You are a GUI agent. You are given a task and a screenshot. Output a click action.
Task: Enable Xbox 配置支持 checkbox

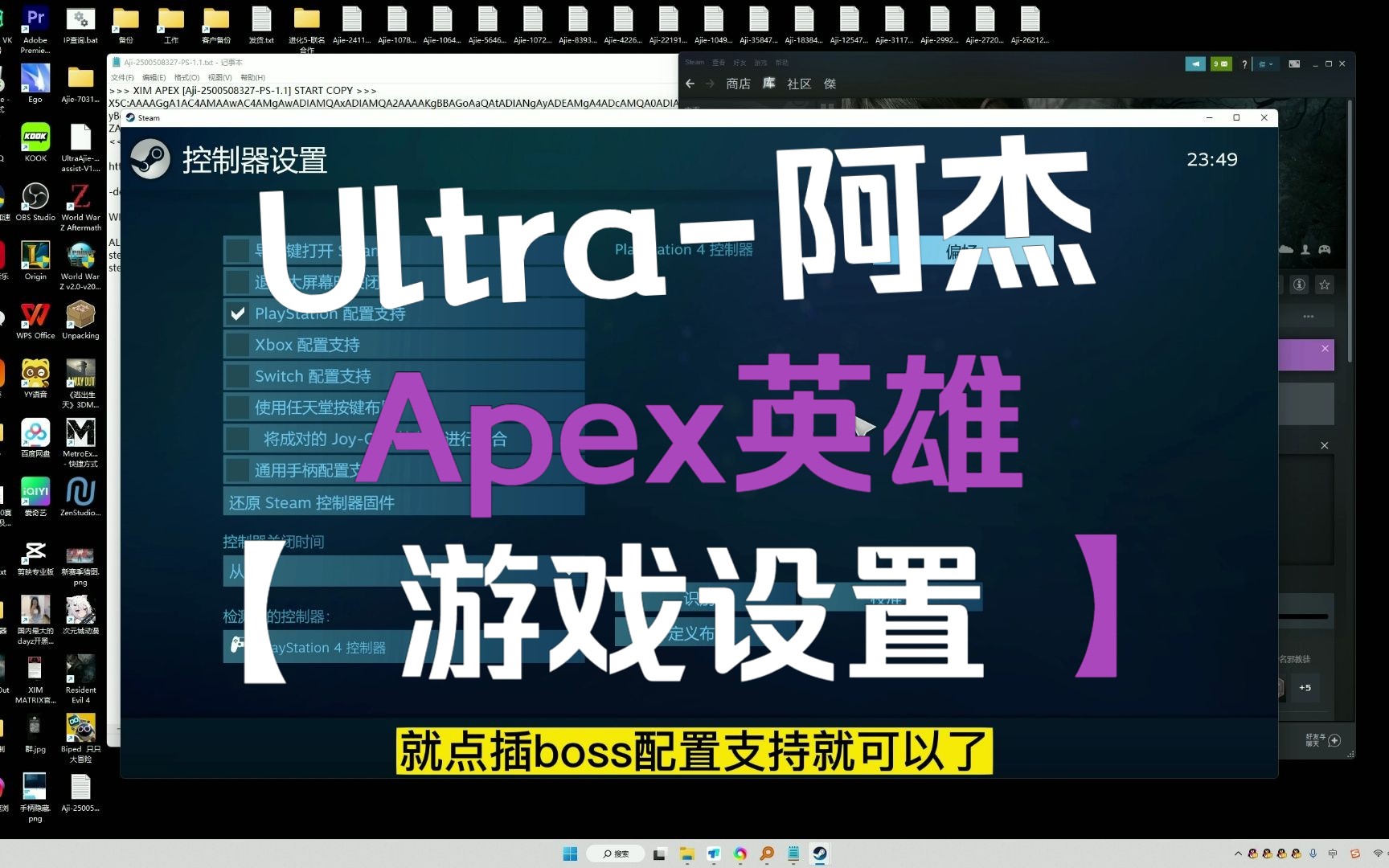(x=236, y=344)
